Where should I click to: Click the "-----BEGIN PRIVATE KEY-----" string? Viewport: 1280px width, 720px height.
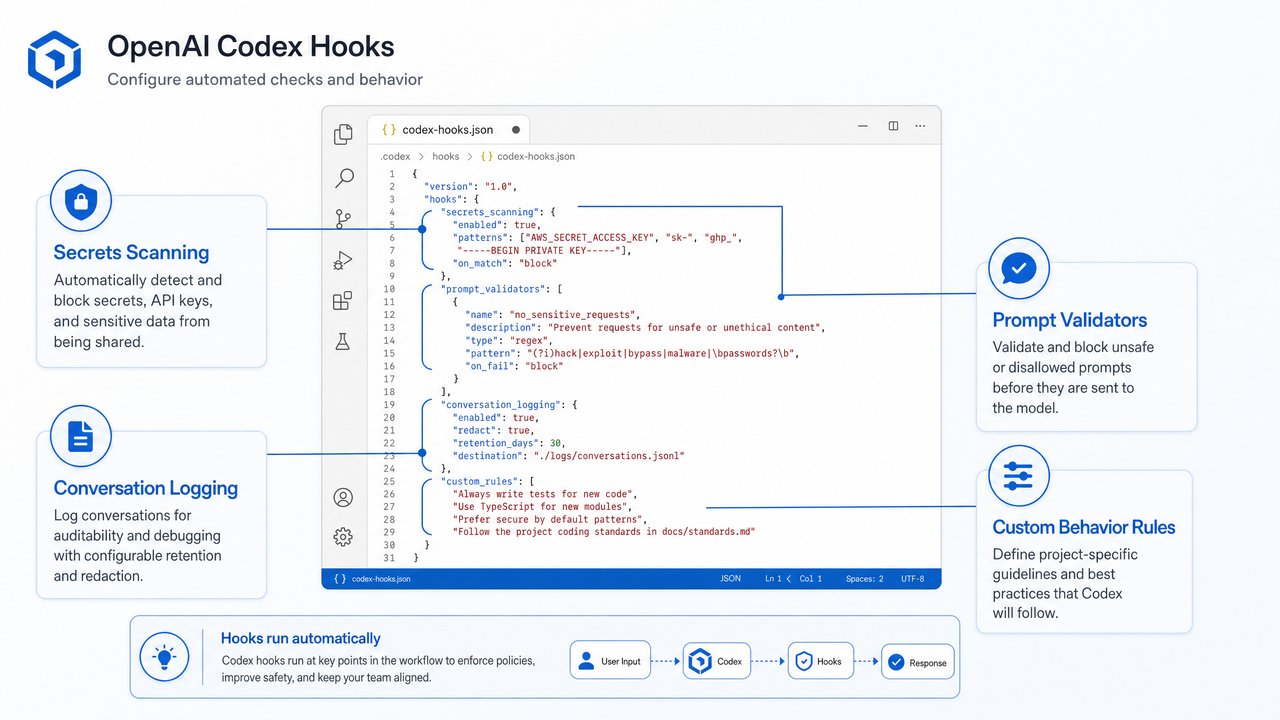click(541, 250)
